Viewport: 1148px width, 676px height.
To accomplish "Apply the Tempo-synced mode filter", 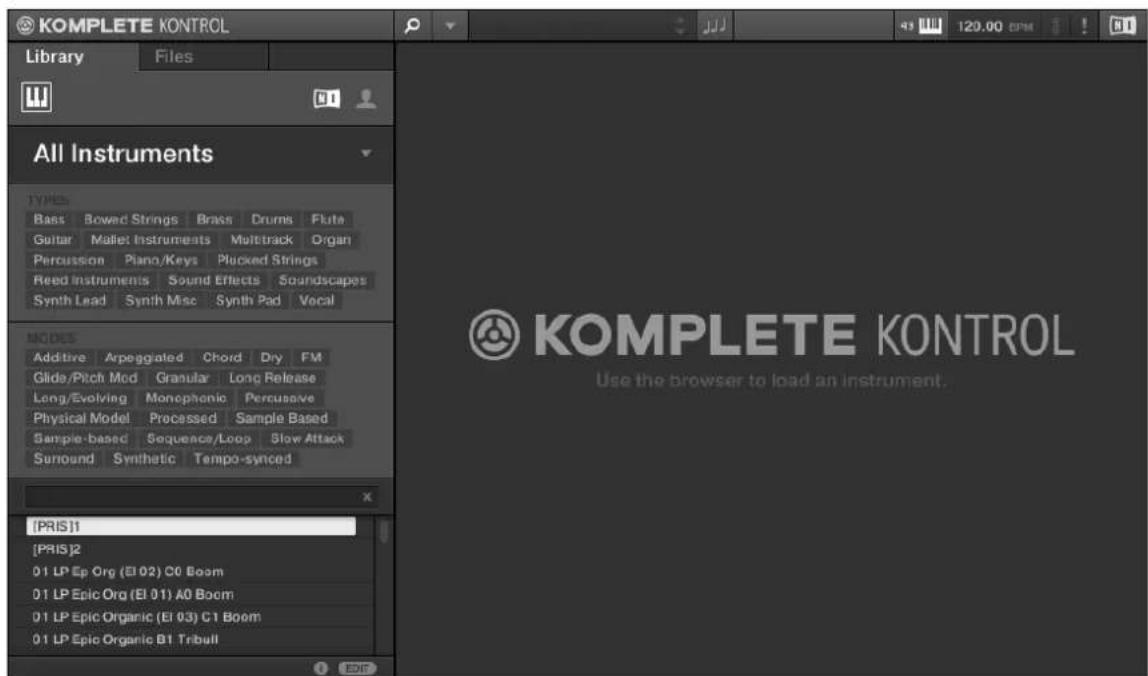I will coord(242,458).
